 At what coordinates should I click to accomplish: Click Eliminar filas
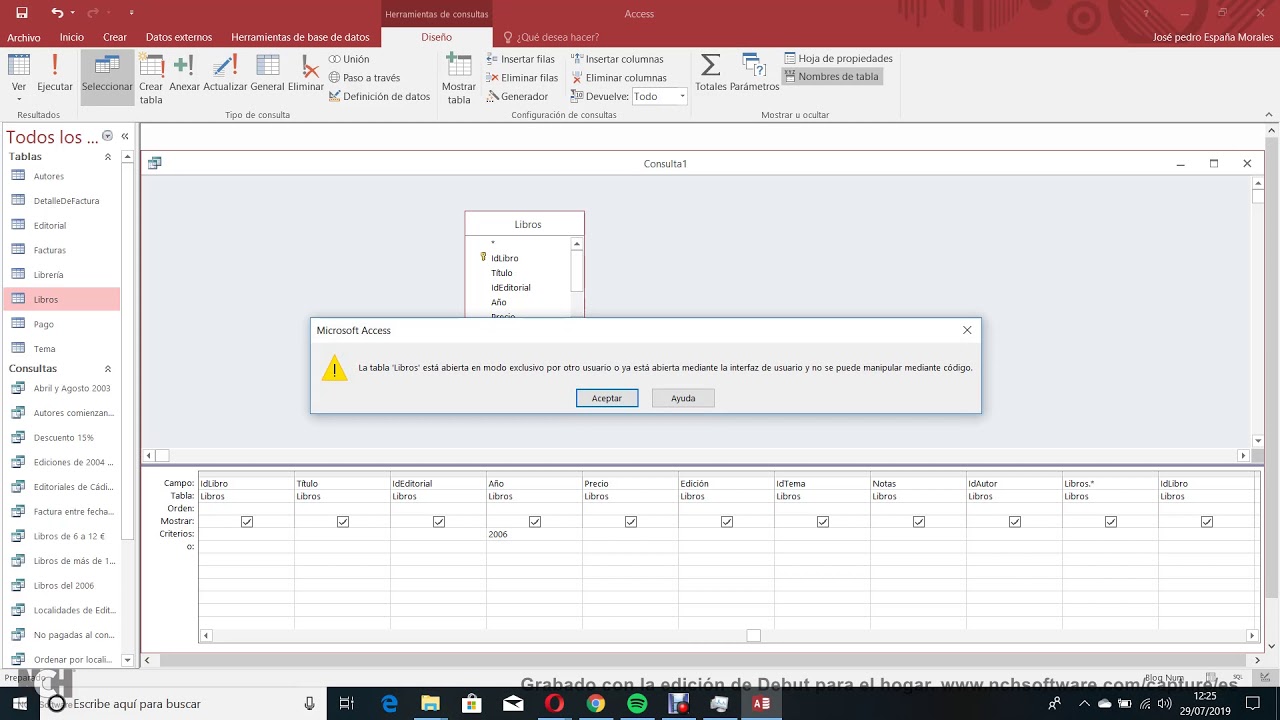click(522, 78)
